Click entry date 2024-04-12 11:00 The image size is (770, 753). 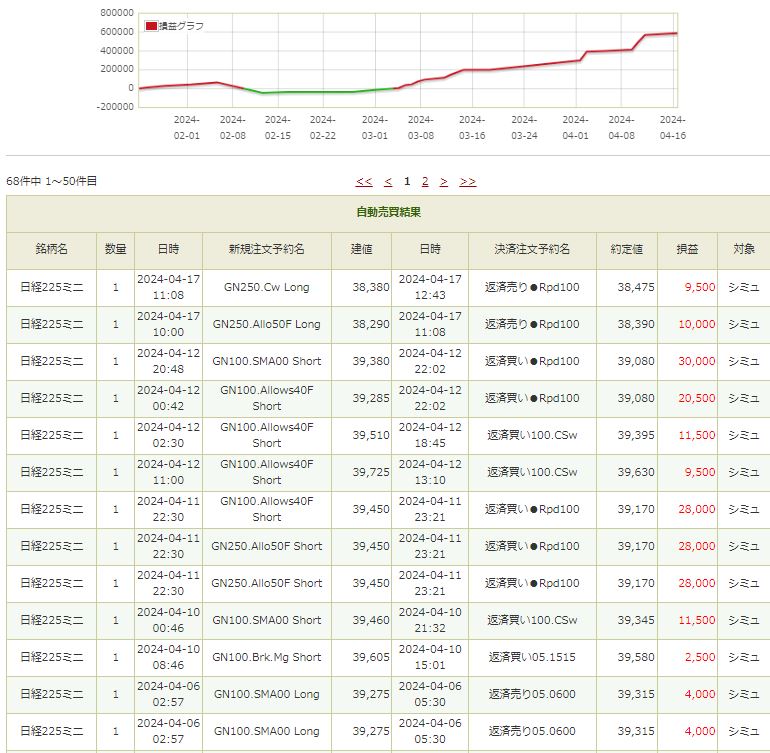pos(168,472)
